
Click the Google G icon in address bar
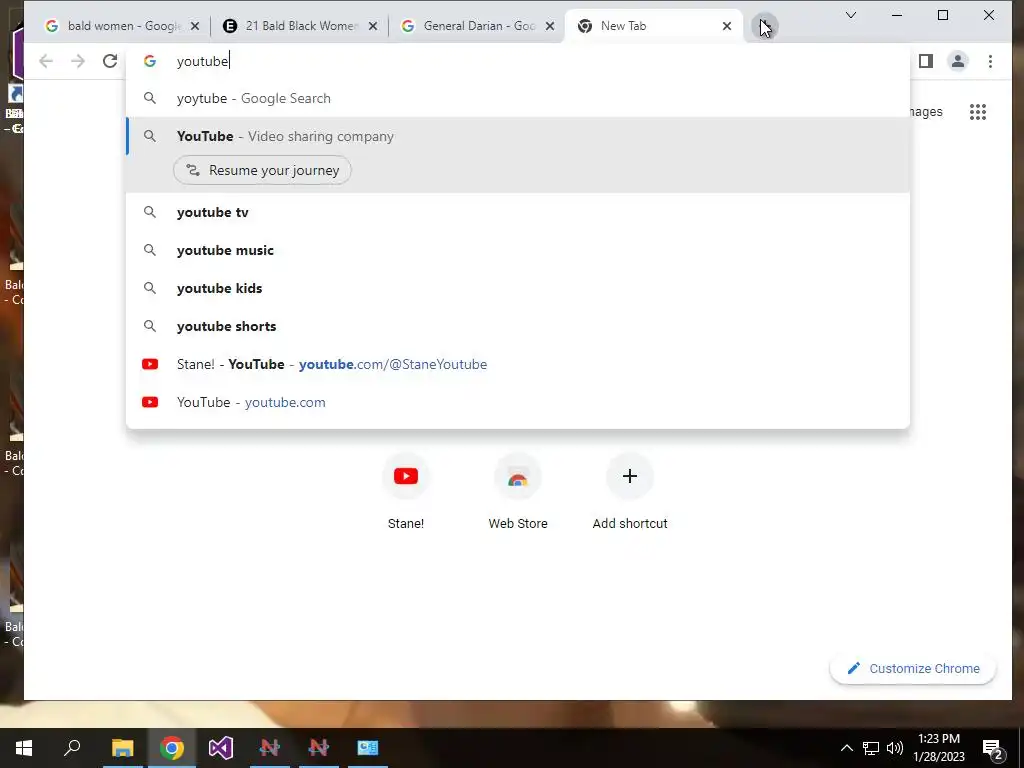(x=150, y=61)
